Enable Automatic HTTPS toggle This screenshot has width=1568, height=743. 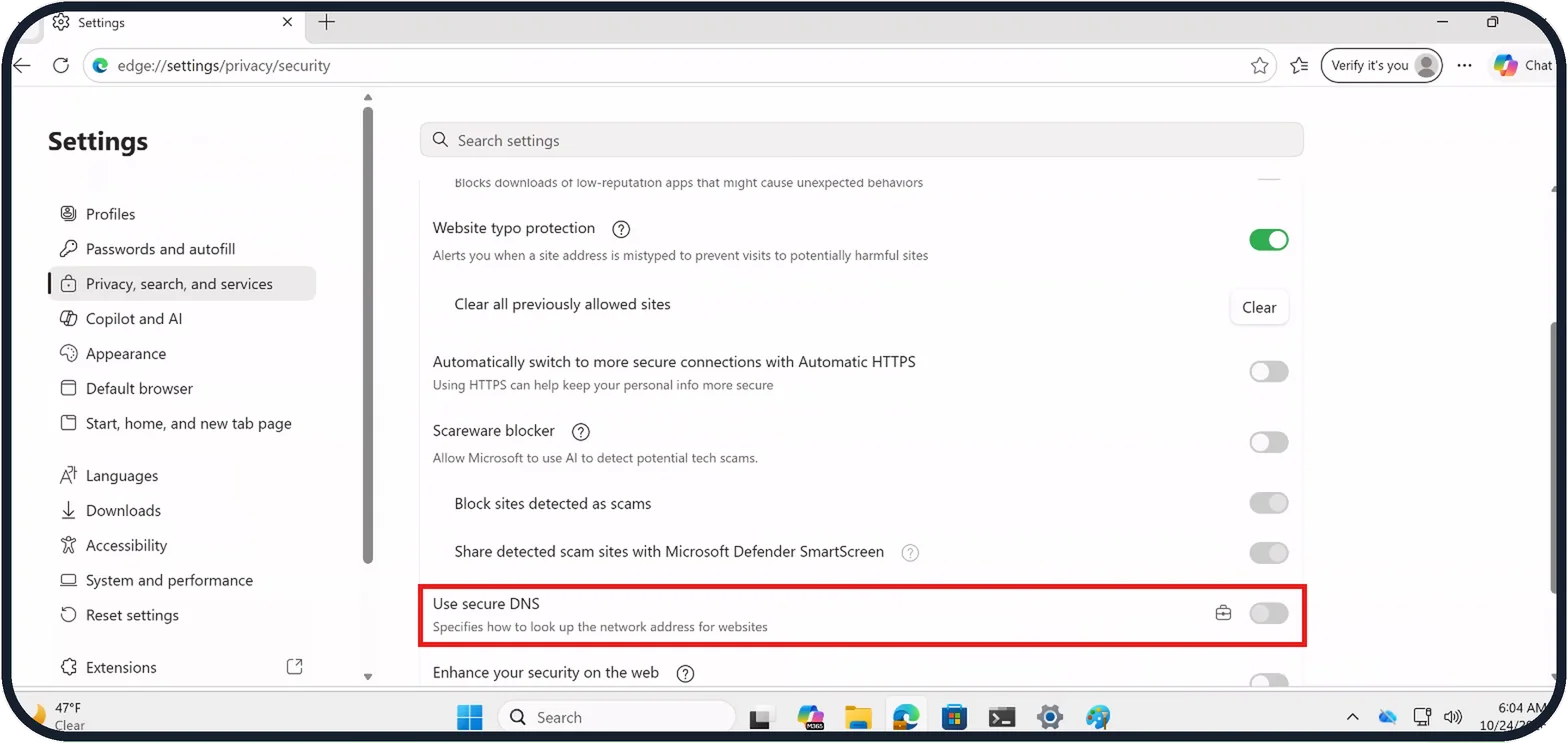point(1269,372)
